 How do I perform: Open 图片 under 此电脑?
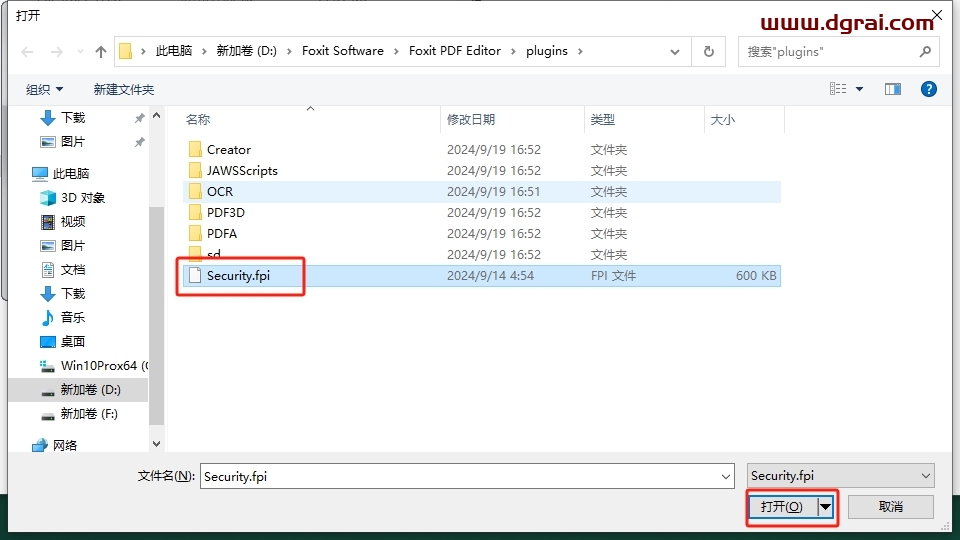(x=73, y=246)
